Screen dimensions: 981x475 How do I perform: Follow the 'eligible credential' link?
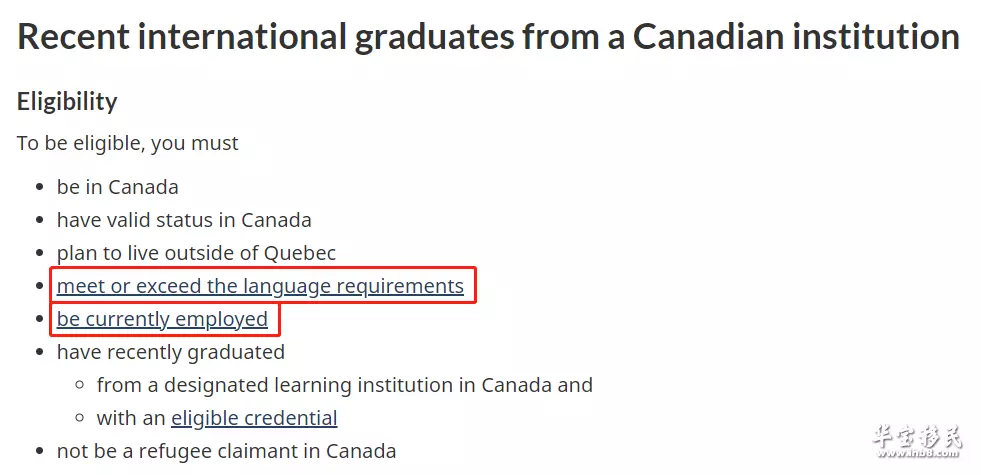[254, 418]
